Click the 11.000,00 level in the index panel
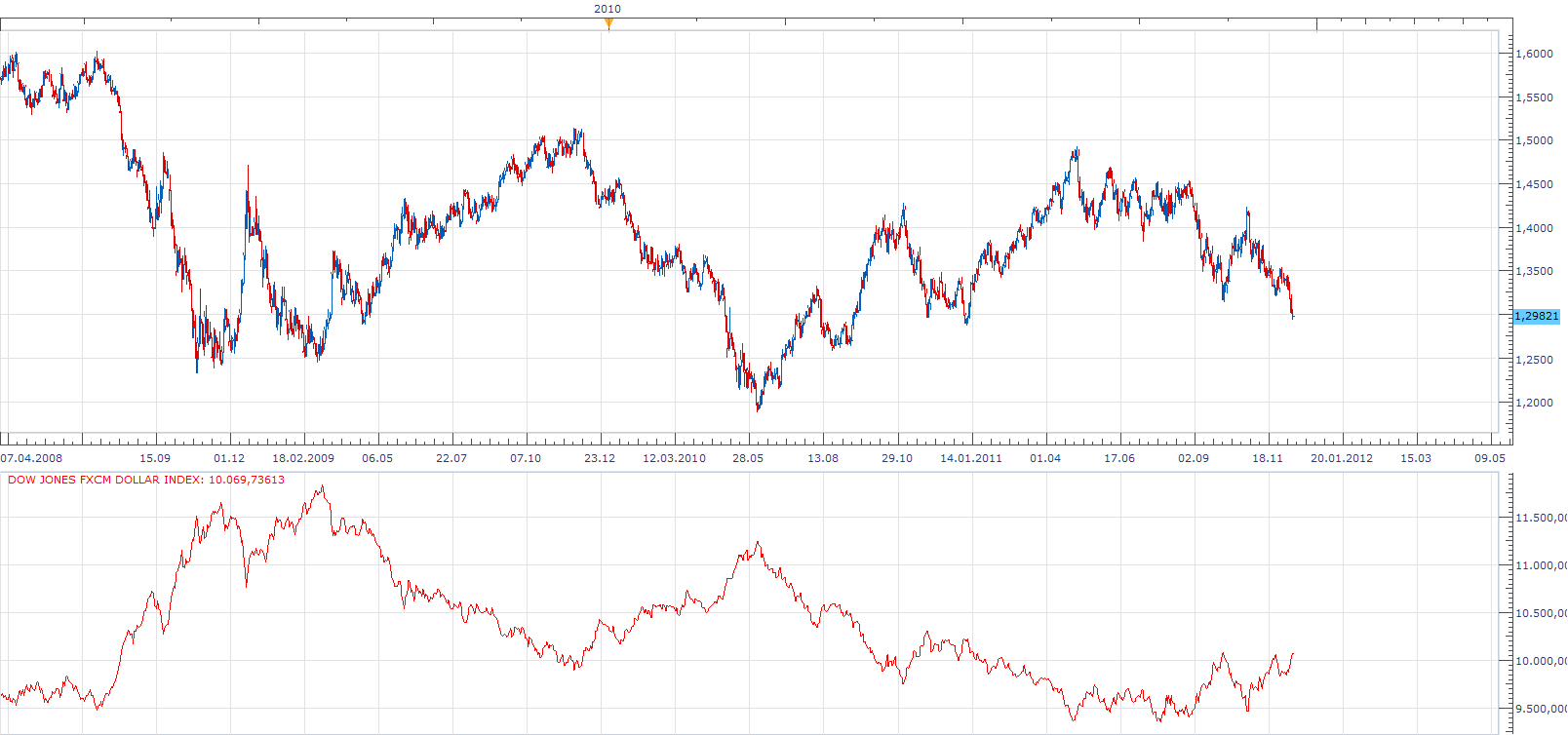1568x735 pixels. click(1541, 565)
